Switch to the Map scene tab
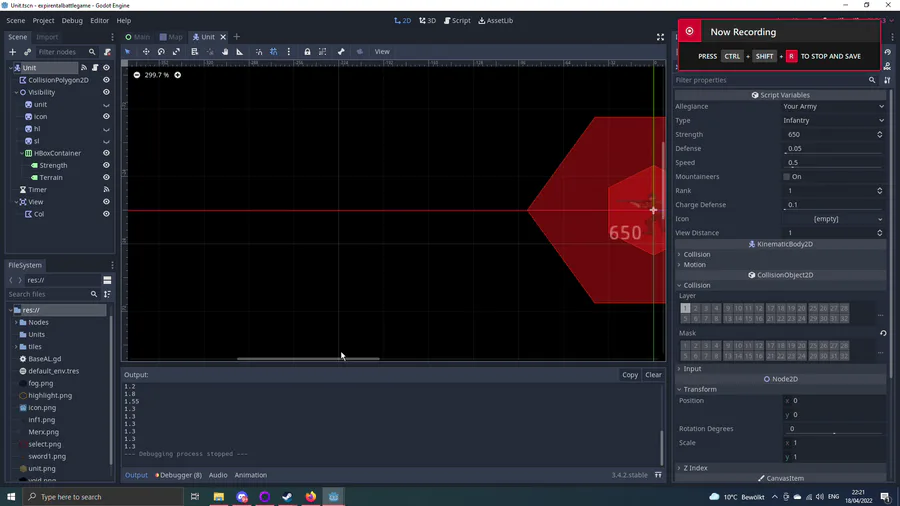Viewport: 900px width, 506px height. pyautogui.click(x=171, y=37)
